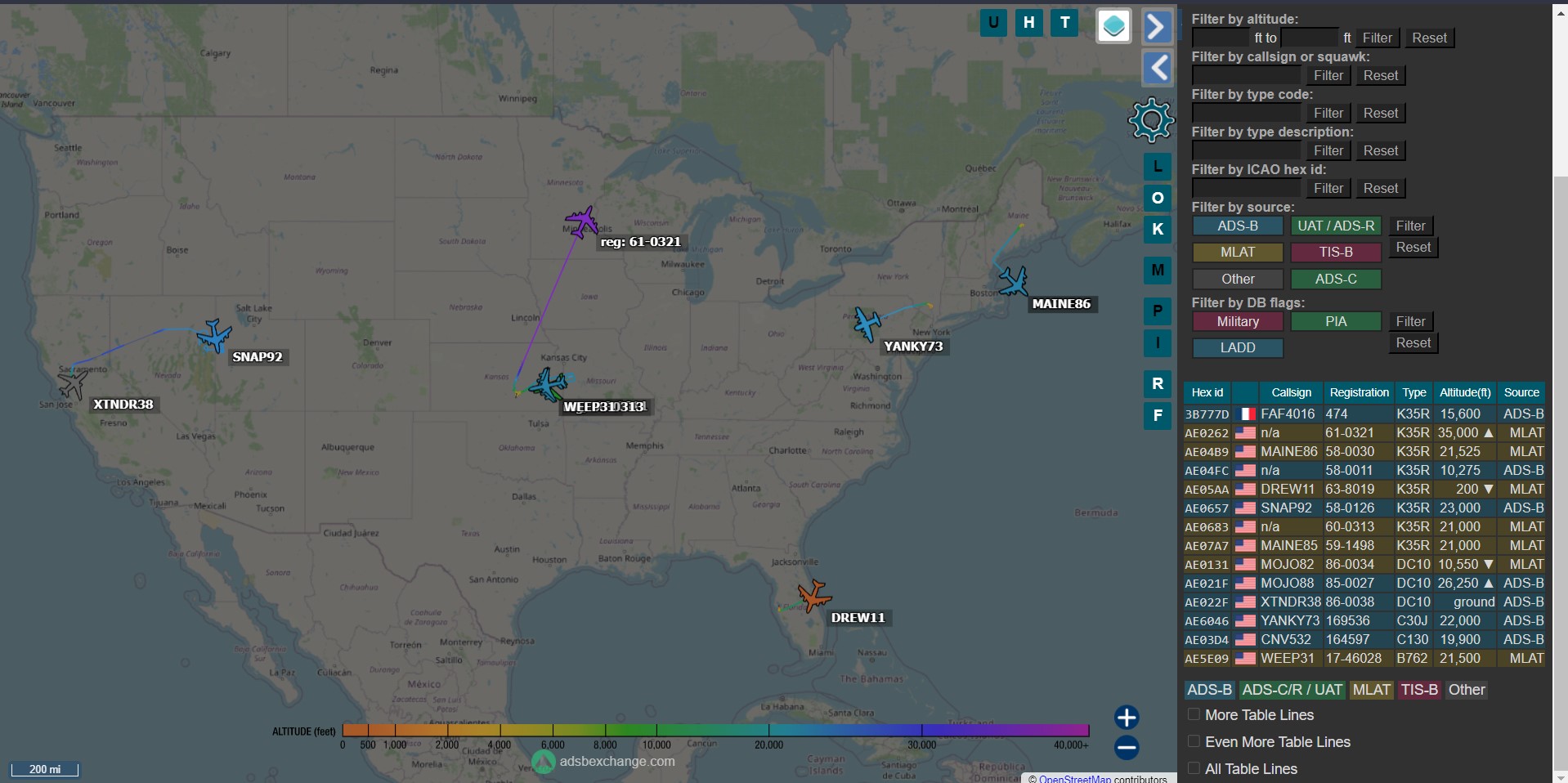
Task: Toggle the MLAT source filter
Action: point(1238,253)
